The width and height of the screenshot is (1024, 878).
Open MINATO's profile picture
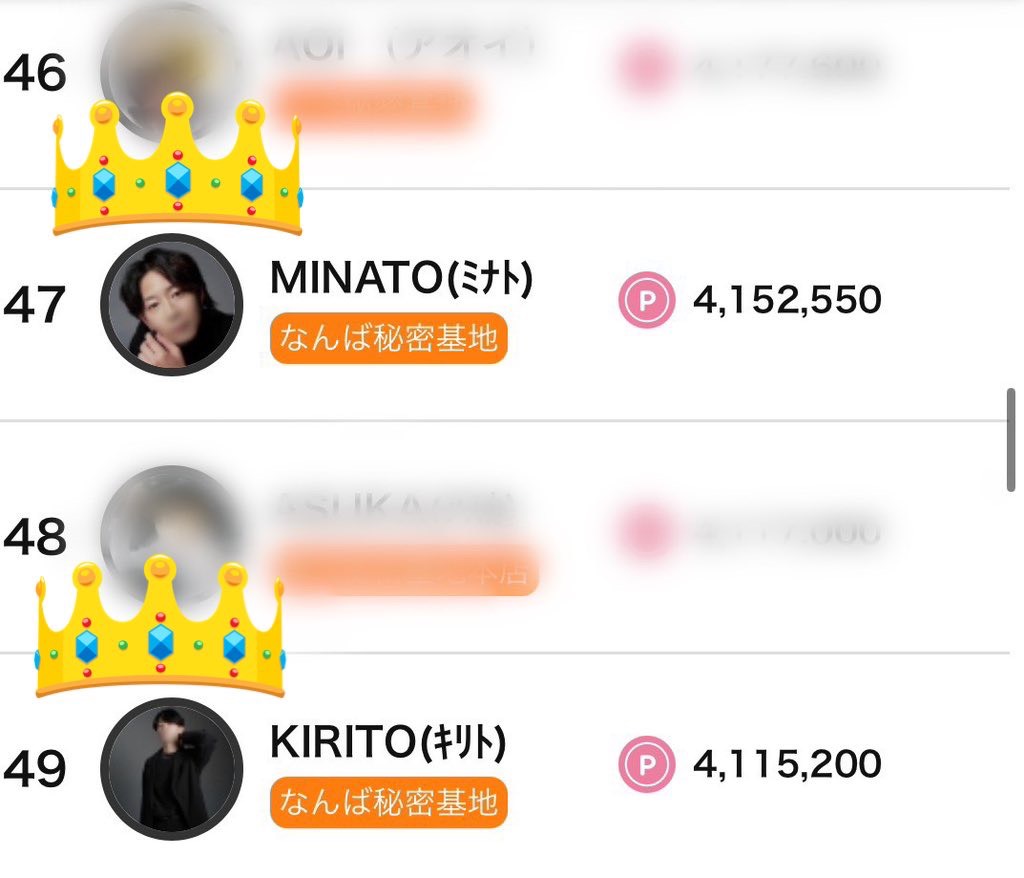point(171,304)
